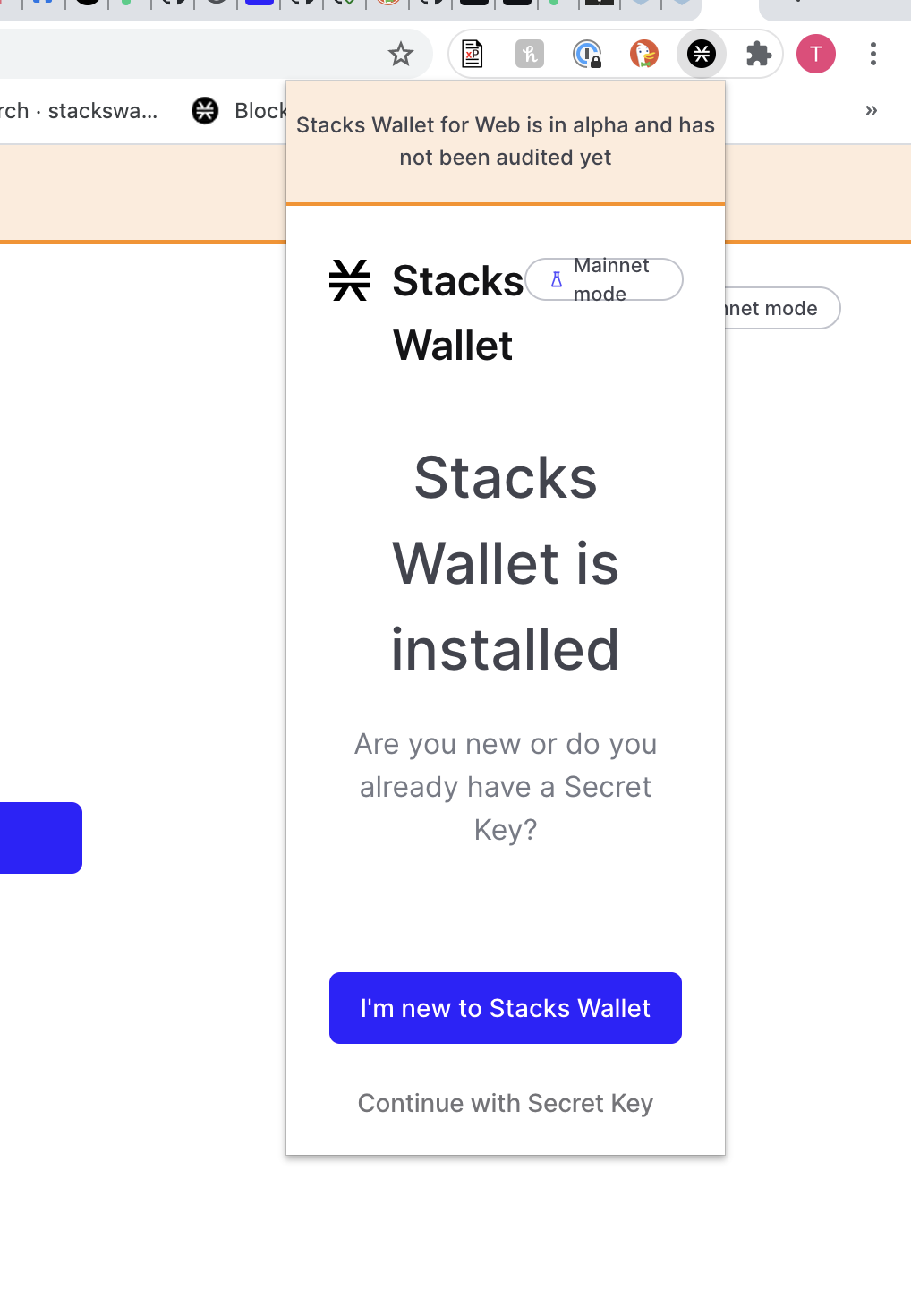Click the Stacks Wallet extension icon in toolbar
Screen dimensions: 911x1316
click(x=701, y=54)
